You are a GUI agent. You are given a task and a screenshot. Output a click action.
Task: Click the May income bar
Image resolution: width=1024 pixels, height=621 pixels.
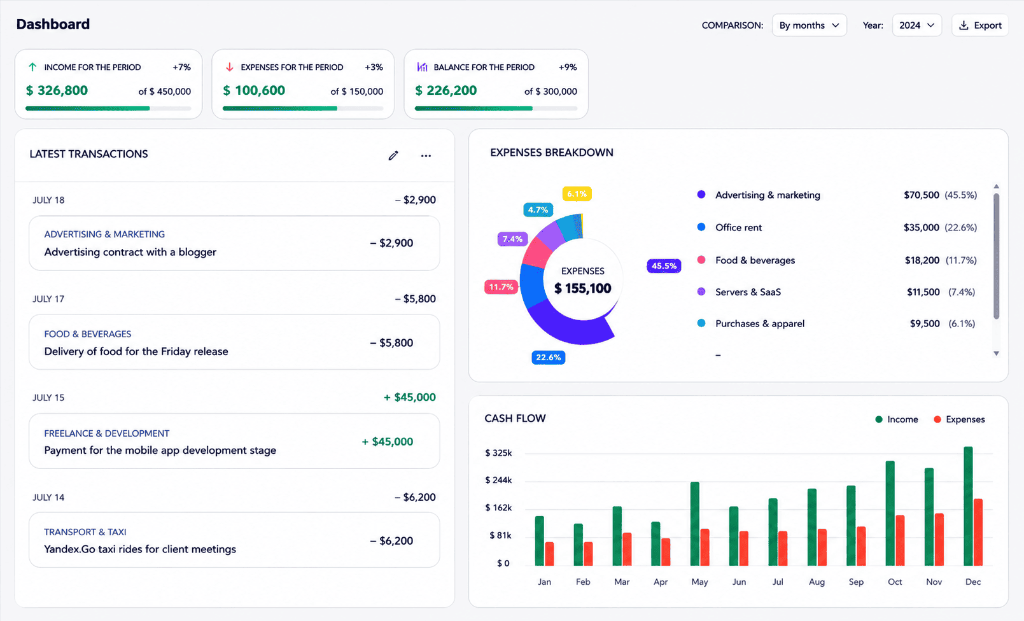pos(695,524)
